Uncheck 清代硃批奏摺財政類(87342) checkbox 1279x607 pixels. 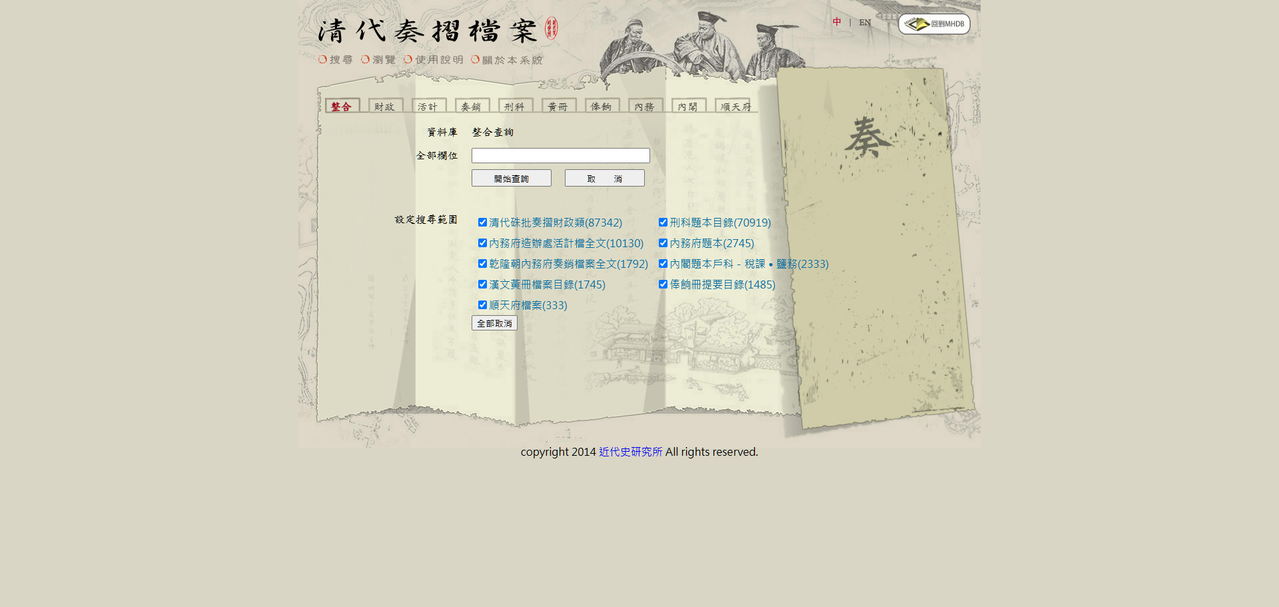tap(482, 222)
